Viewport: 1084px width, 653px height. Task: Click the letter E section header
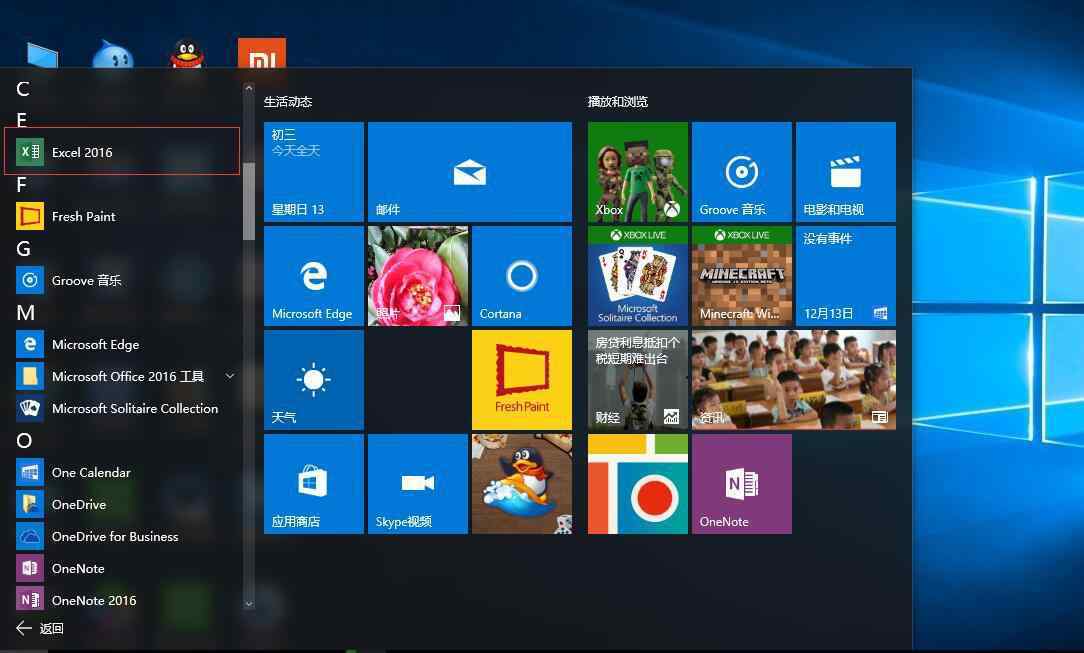click(22, 120)
